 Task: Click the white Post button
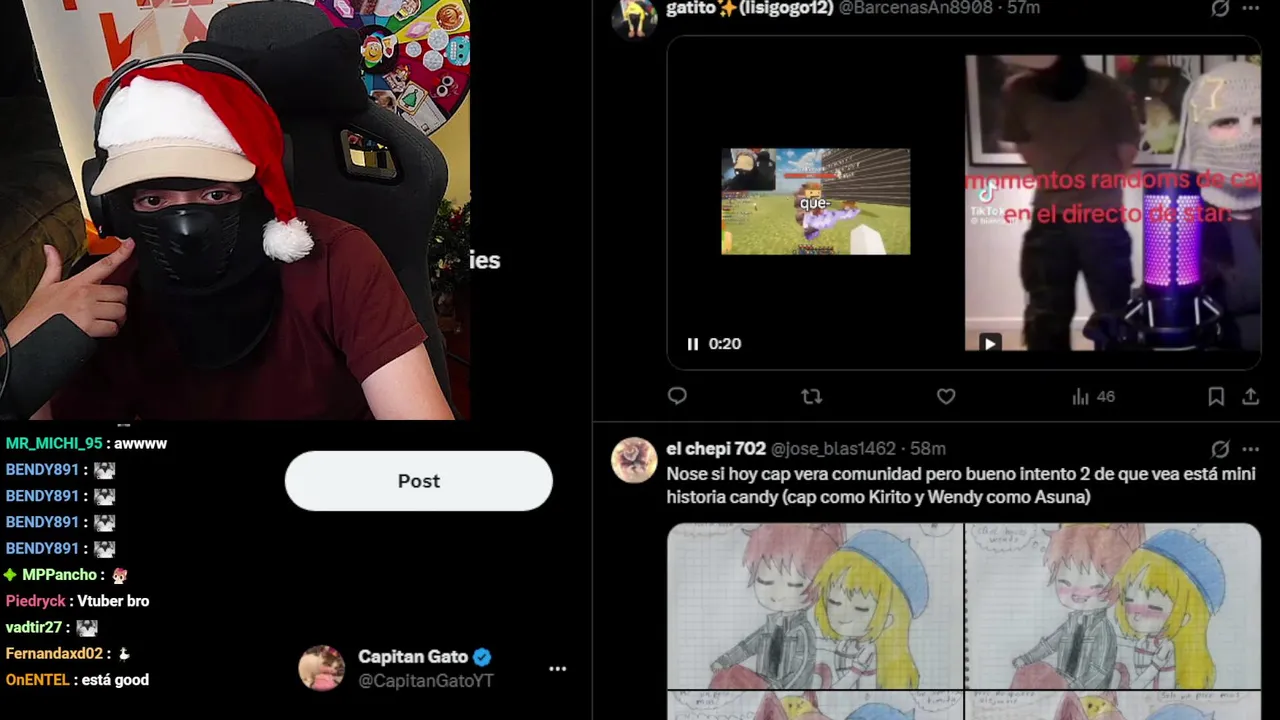point(419,481)
